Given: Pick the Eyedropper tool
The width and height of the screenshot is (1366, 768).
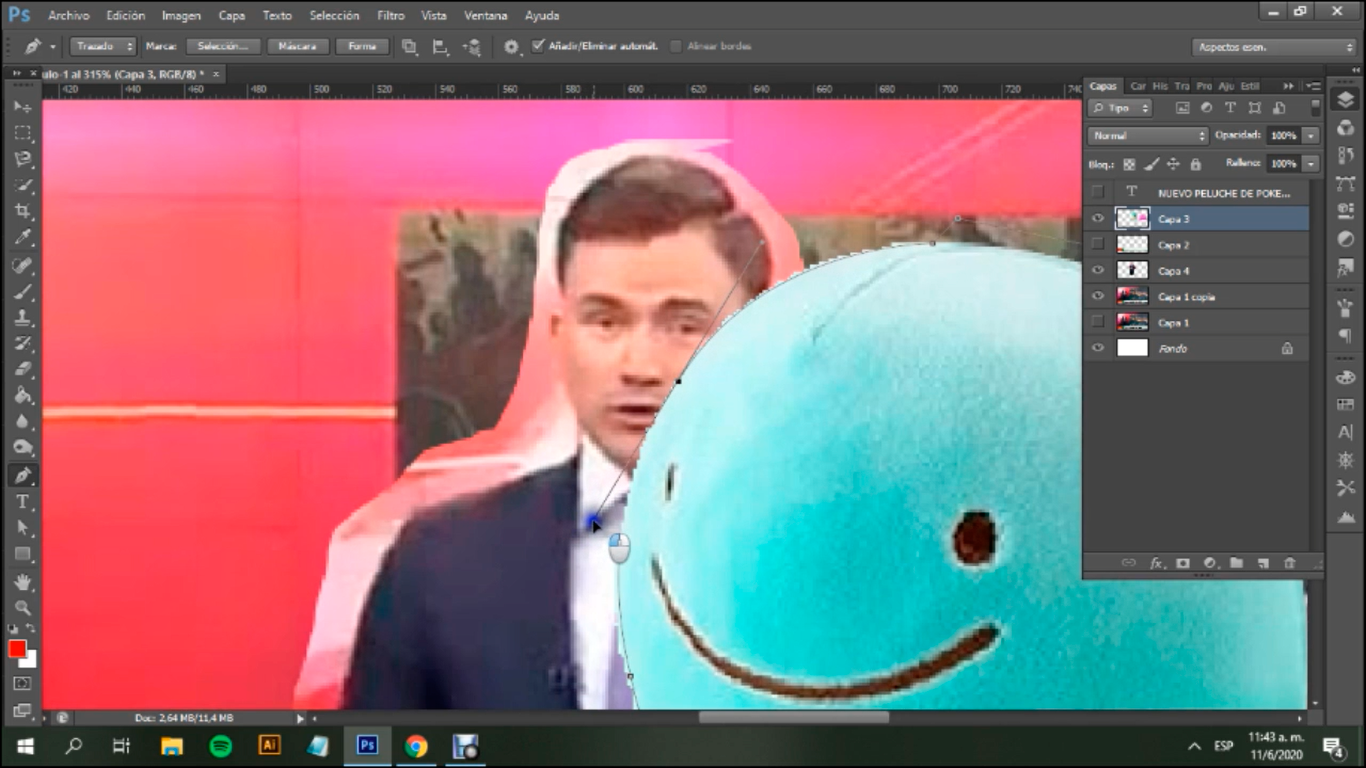Looking at the screenshot, I should (x=22, y=238).
